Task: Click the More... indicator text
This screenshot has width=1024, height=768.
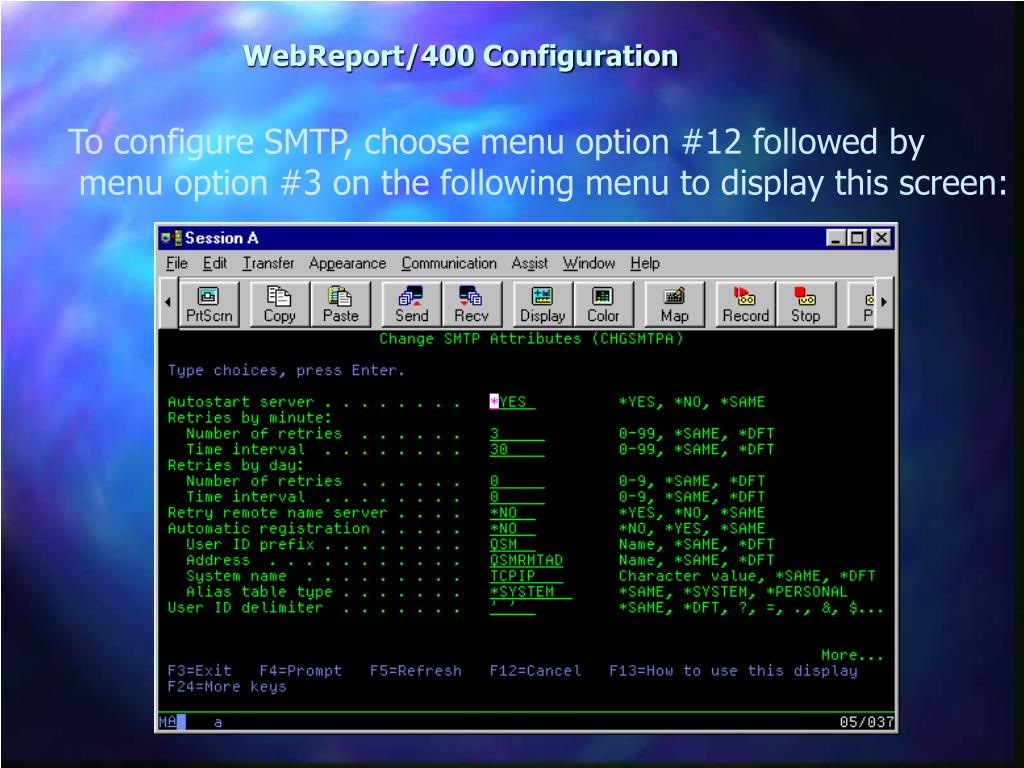Action: coord(852,655)
